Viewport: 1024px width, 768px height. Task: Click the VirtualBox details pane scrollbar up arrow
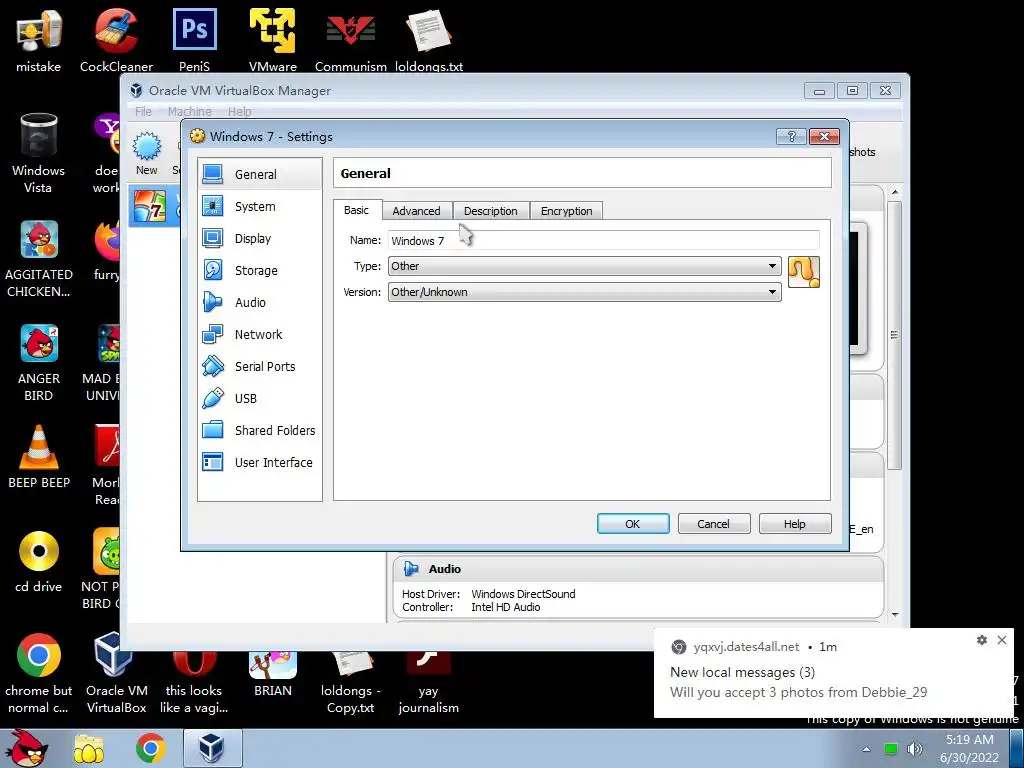pos(895,192)
